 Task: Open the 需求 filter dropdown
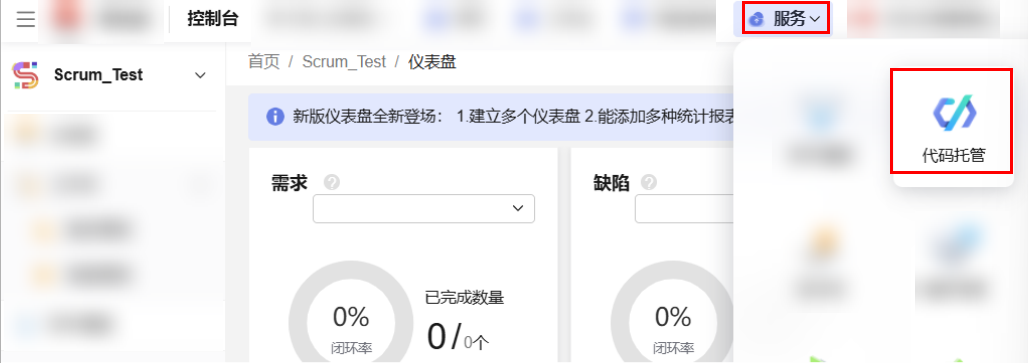pos(424,208)
